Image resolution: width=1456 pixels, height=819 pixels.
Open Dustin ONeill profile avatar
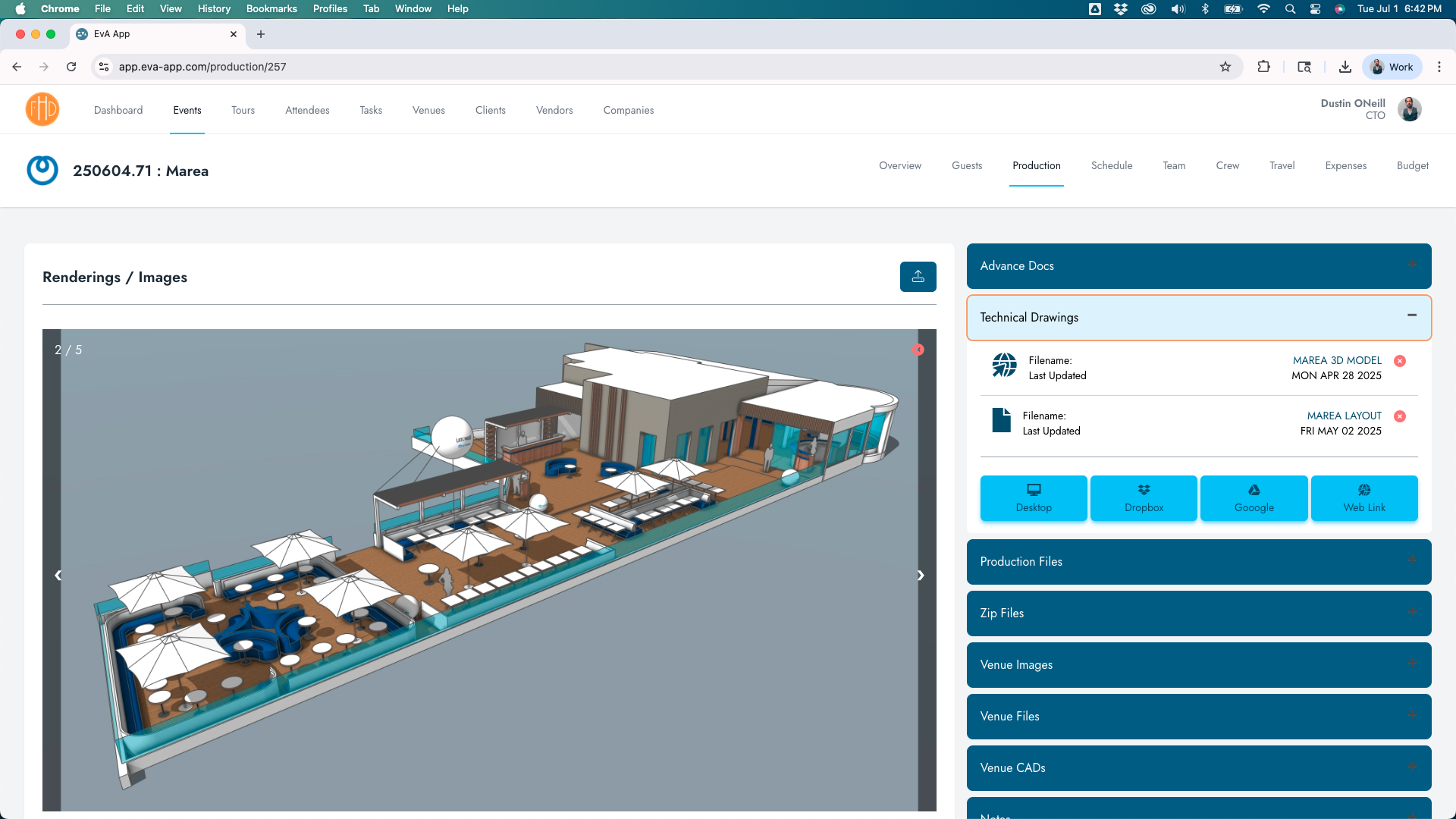click(1410, 109)
